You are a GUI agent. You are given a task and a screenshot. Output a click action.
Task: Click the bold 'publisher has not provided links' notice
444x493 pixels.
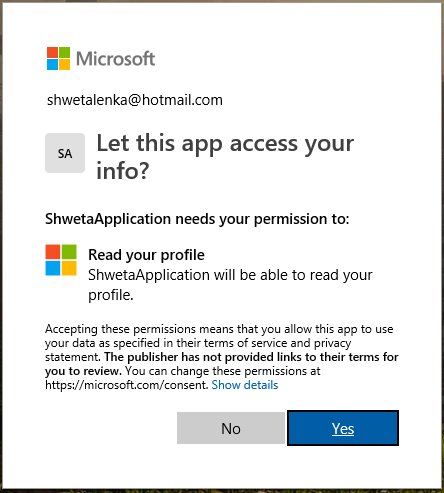[222, 364]
